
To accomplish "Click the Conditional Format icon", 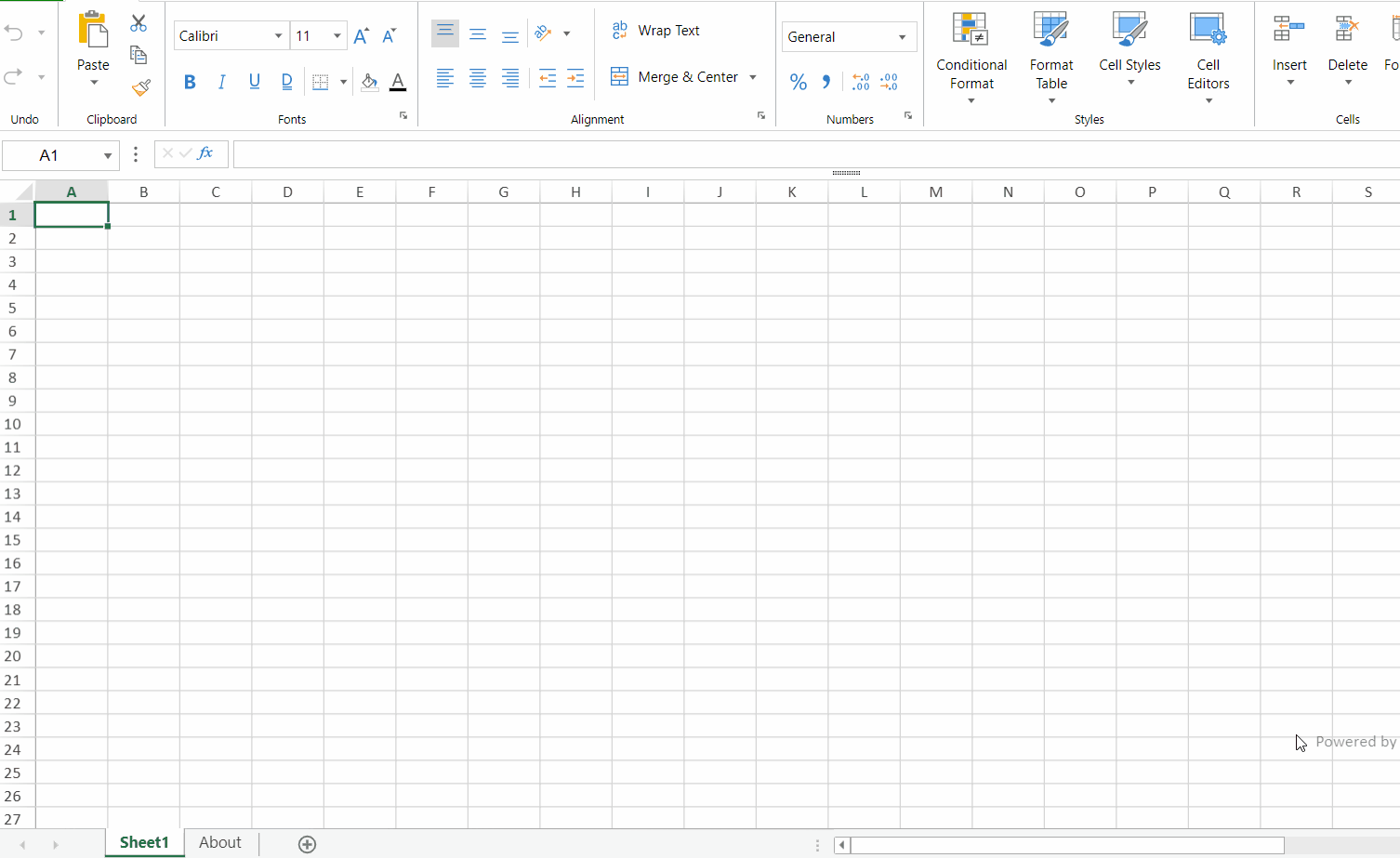I will [x=971, y=30].
